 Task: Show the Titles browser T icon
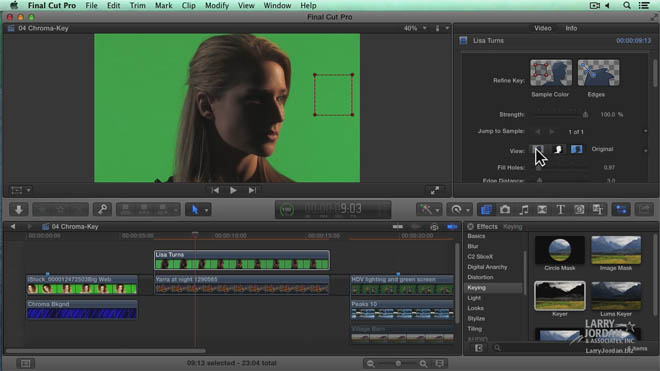[561, 209]
